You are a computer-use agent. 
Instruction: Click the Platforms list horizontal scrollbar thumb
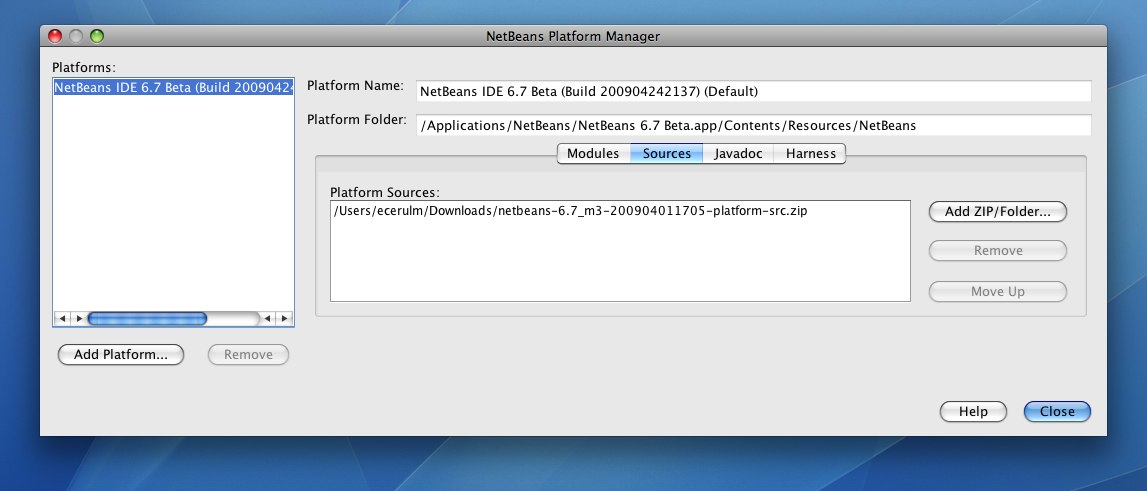(x=147, y=319)
